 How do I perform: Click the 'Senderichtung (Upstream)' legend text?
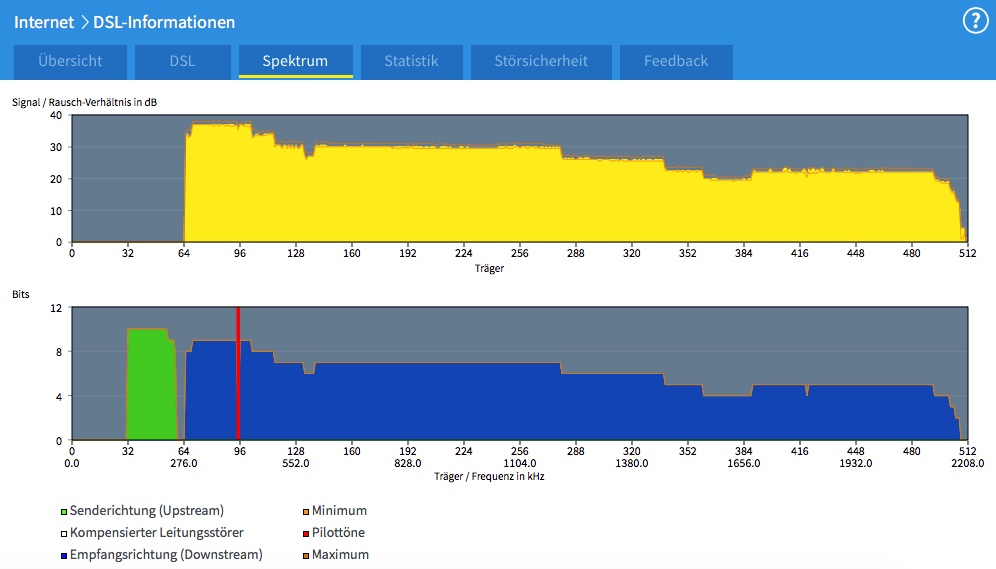(147, 511)
